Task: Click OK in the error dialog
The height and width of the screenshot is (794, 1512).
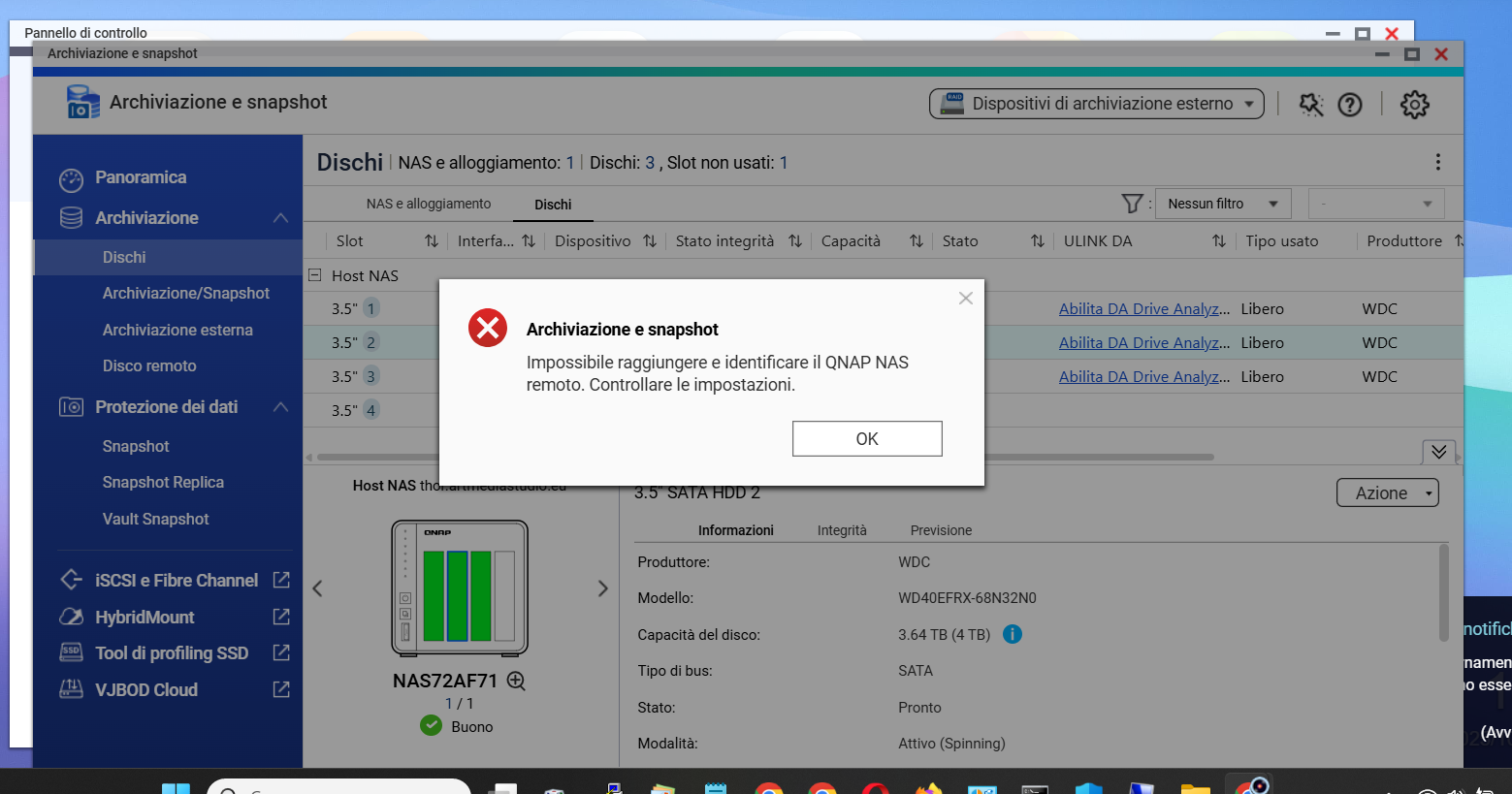Action: [x=866, y=438]
